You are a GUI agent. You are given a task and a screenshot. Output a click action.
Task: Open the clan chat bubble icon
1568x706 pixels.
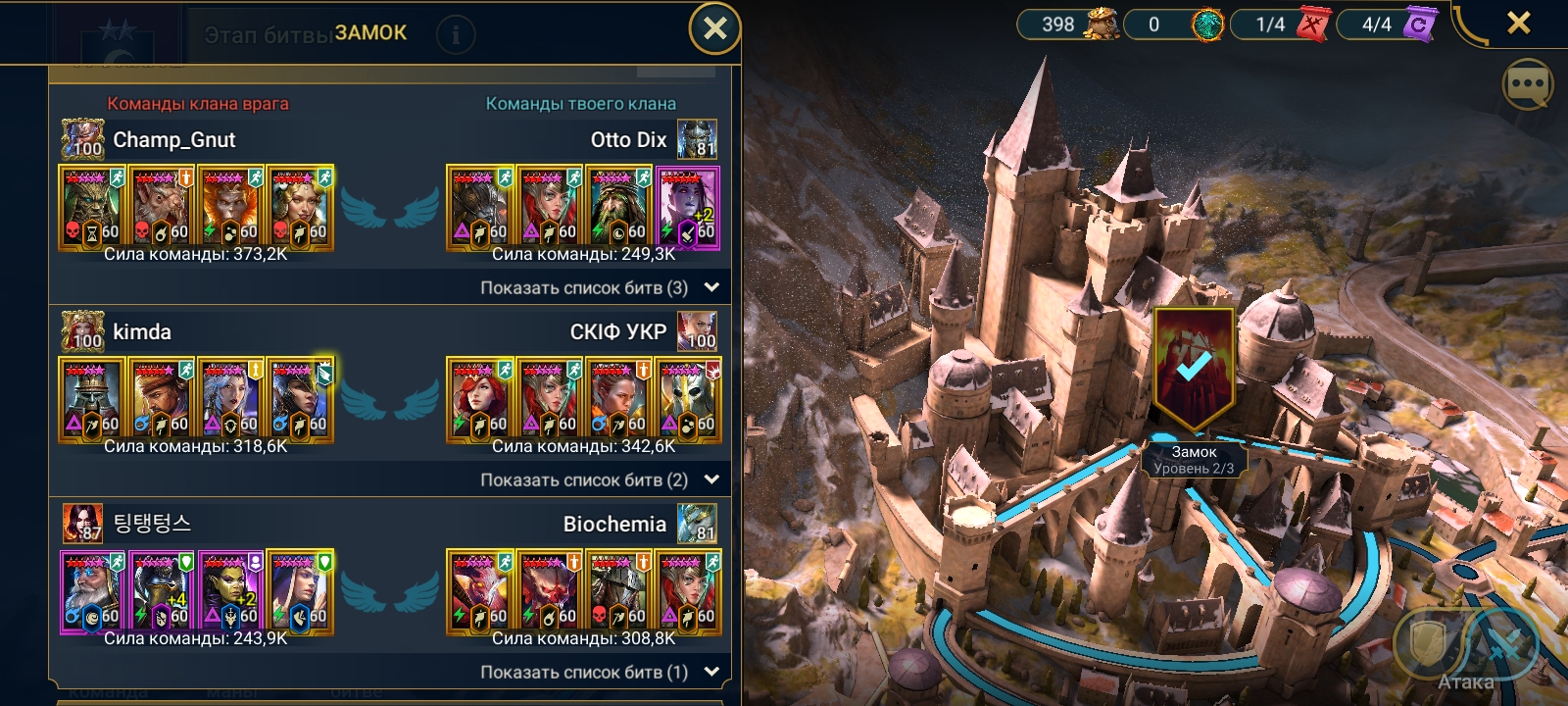coord(1527,85)
